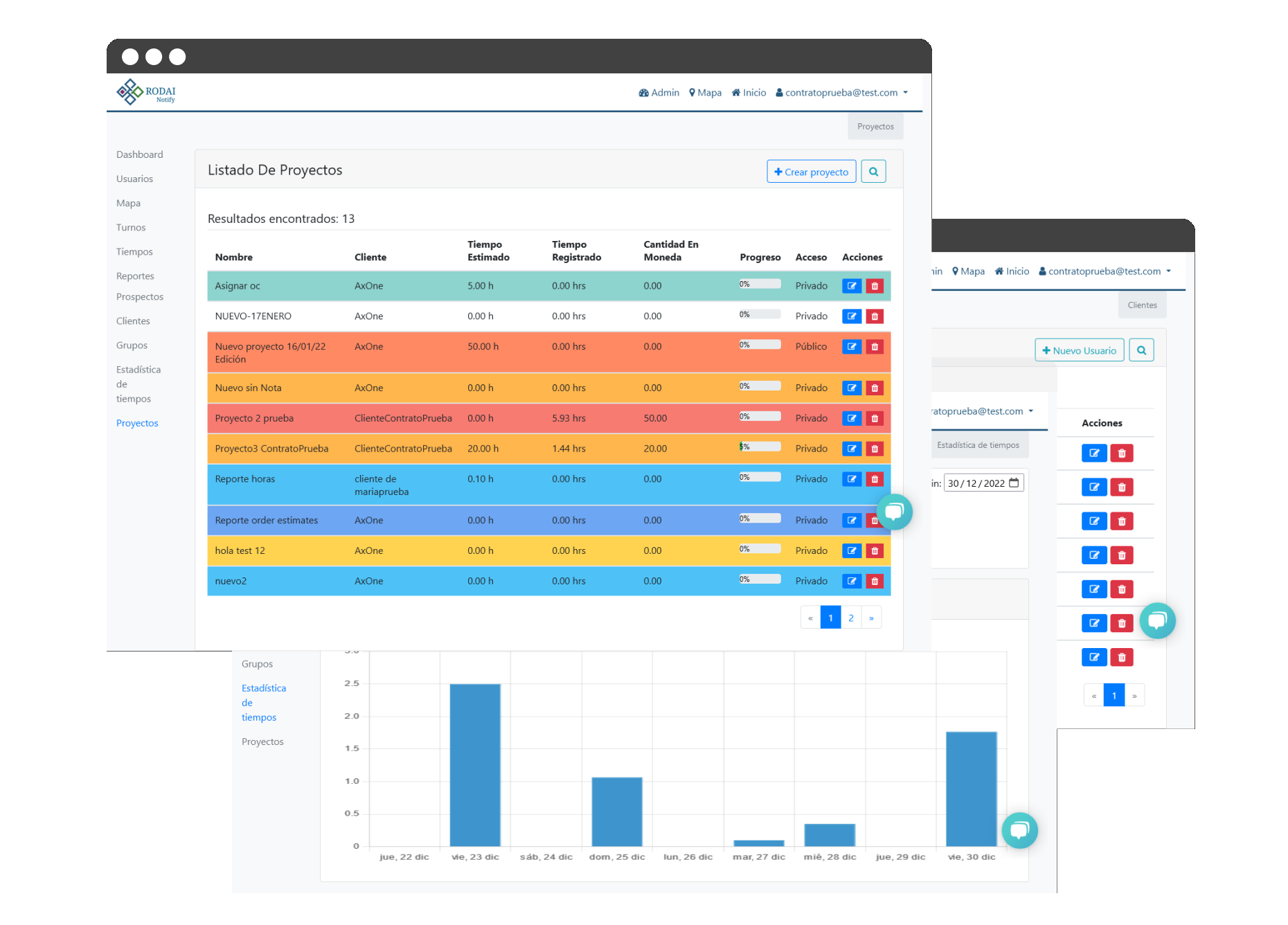Click the vie, 23 dic bar in chart
1288x925 pixels.
click(x=475, y=764)
